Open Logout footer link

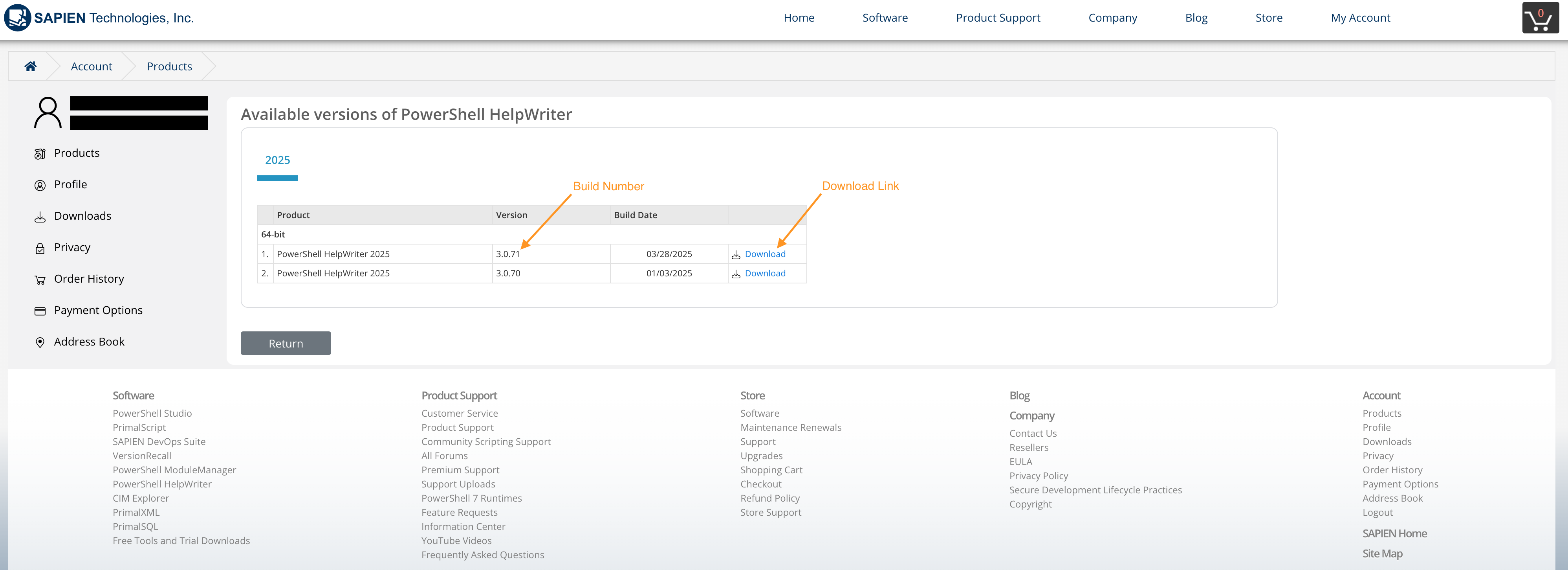(x=1377, y=513)
